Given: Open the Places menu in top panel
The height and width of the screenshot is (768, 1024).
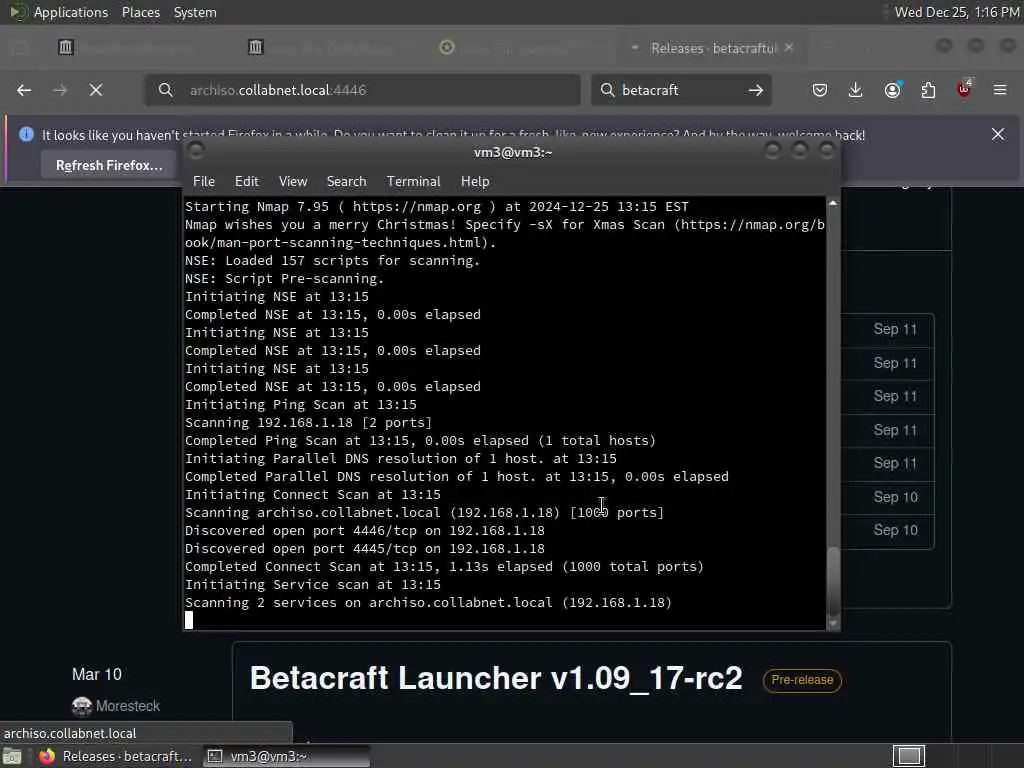Looking at the screenshot, I should (x=141, y=12).
